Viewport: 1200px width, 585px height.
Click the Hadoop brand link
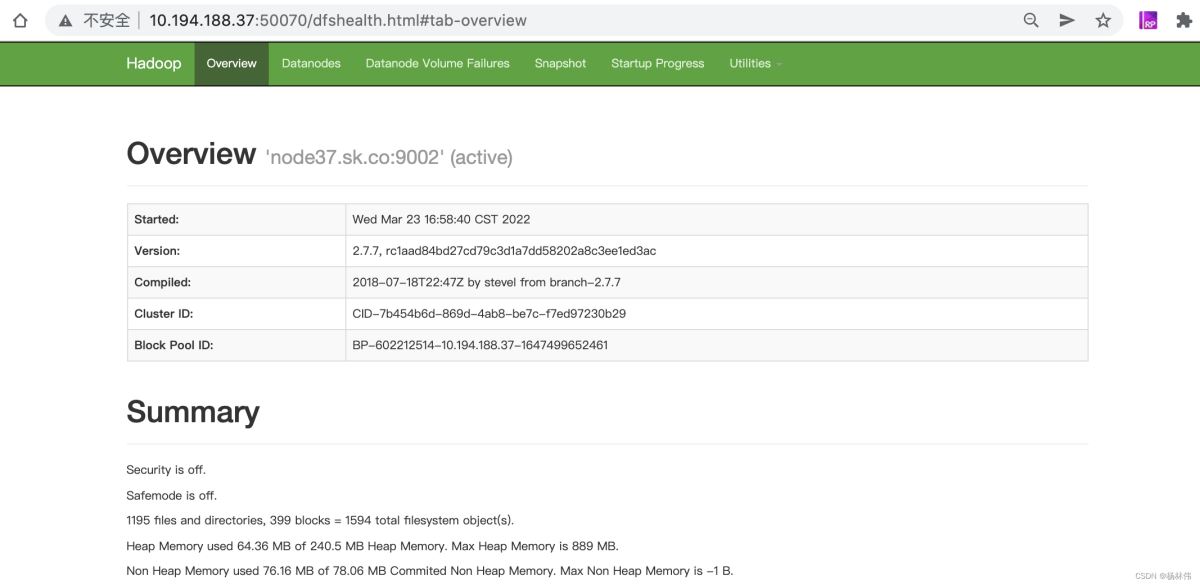click(153, 63)
